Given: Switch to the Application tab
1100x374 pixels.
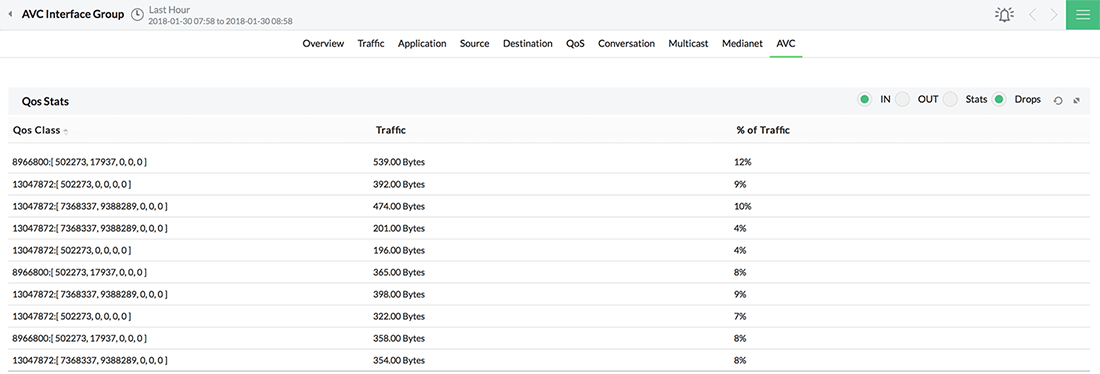Looking at the screenshot, I should coord(422,44).
